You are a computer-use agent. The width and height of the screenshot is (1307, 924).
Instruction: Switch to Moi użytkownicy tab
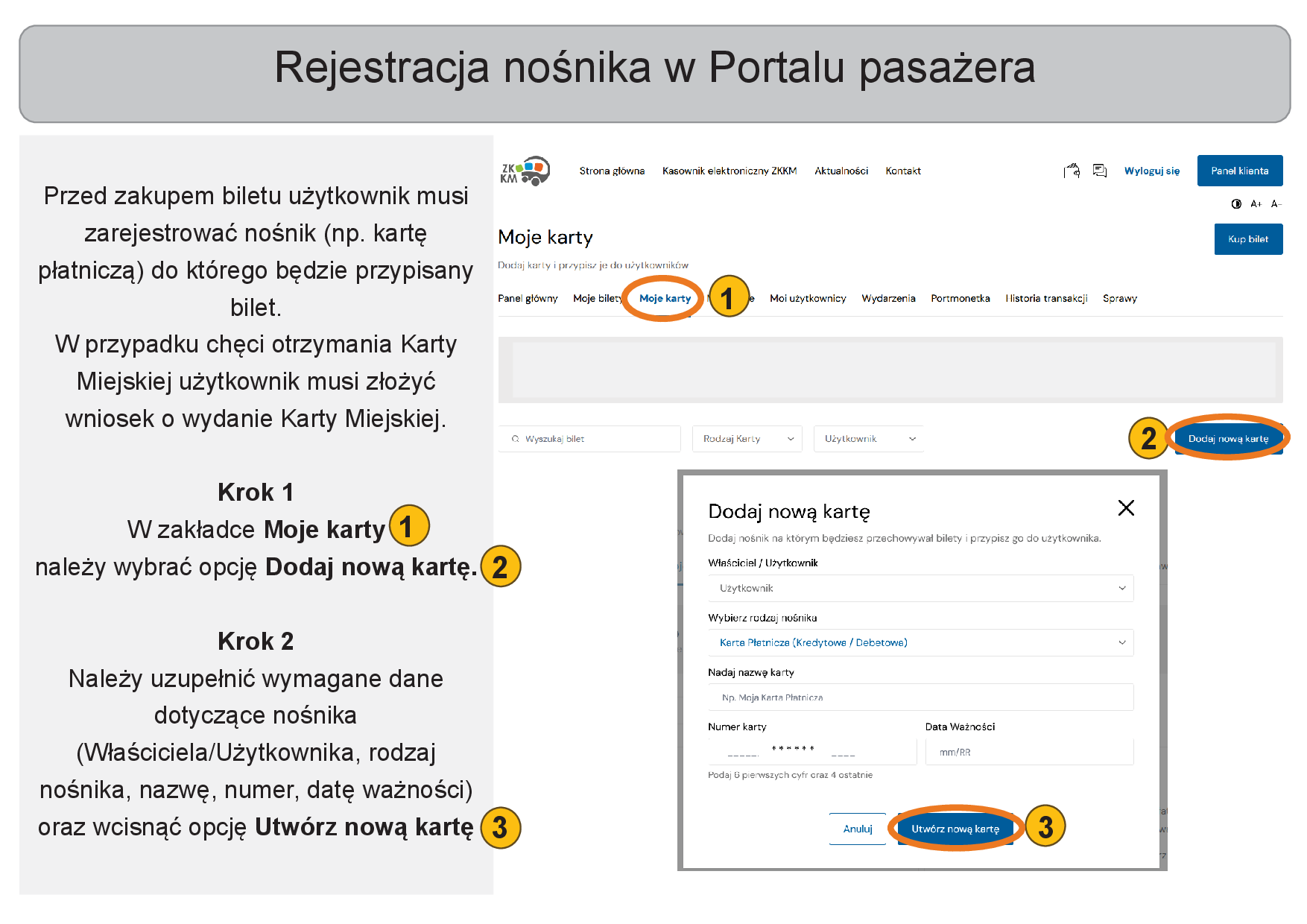[808, 298]
